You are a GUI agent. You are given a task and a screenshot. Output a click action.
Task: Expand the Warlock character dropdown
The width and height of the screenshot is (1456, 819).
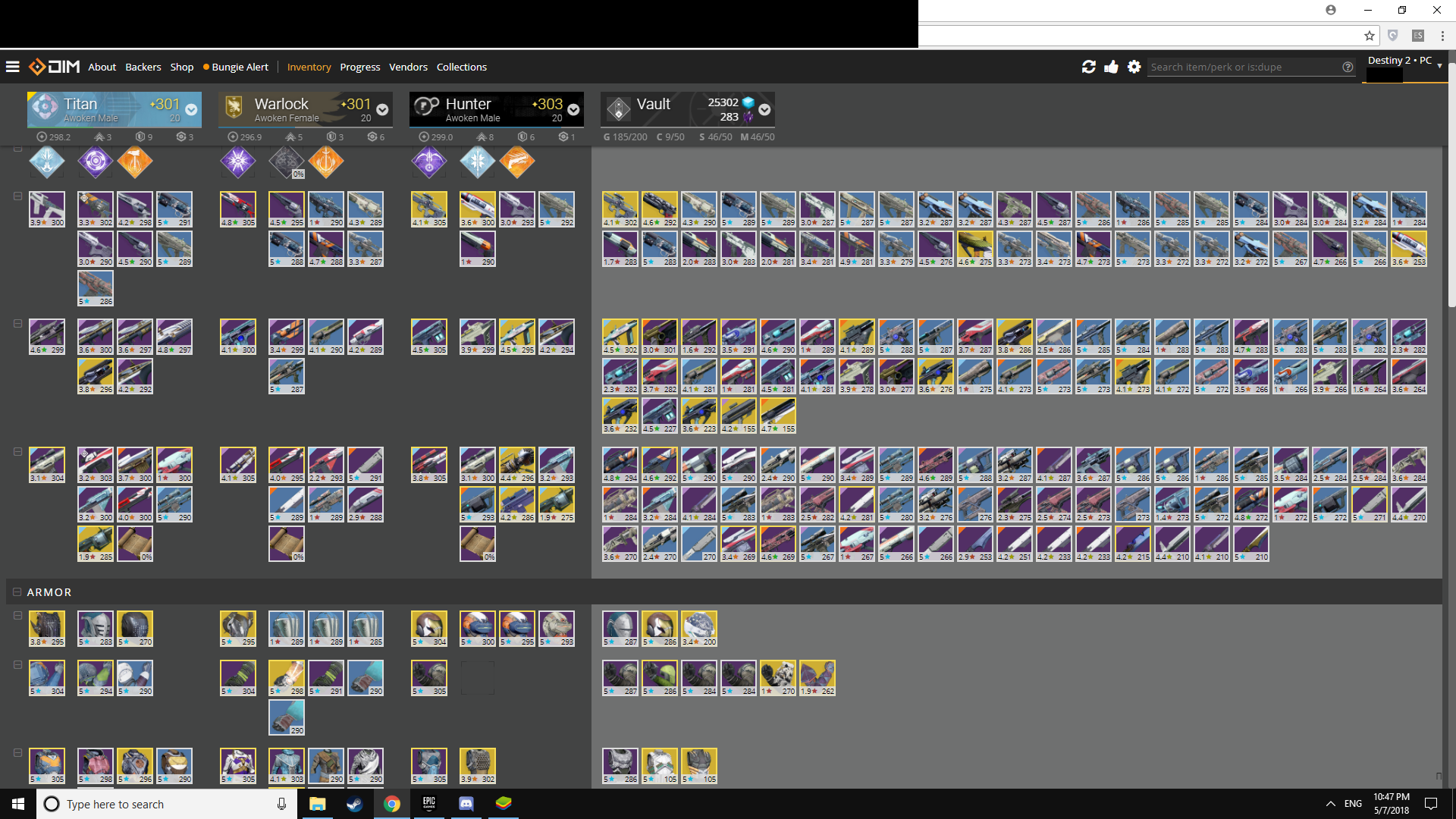(382, 110)
